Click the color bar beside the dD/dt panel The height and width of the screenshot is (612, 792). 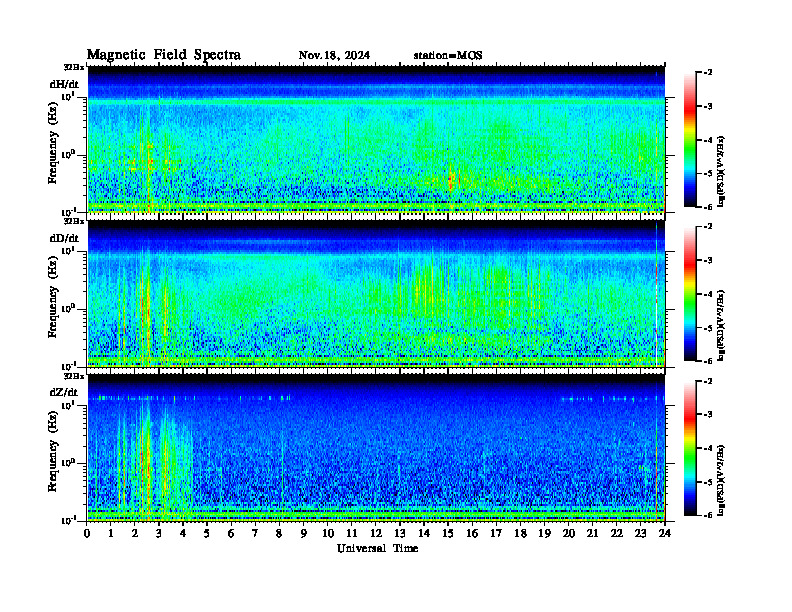pos(689,293)
